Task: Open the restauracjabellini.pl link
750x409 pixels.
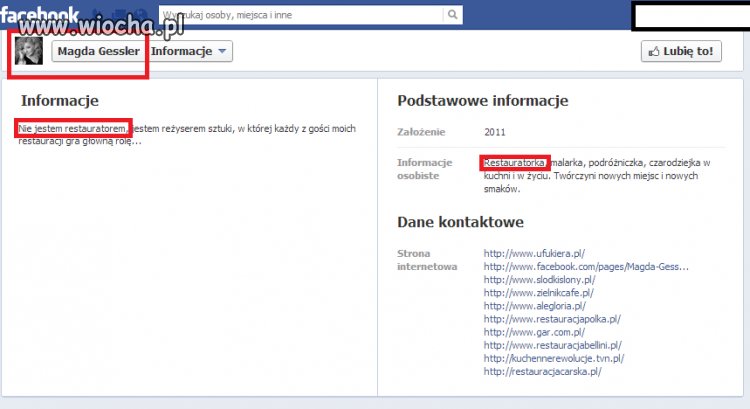Action: tap(552, 345)
